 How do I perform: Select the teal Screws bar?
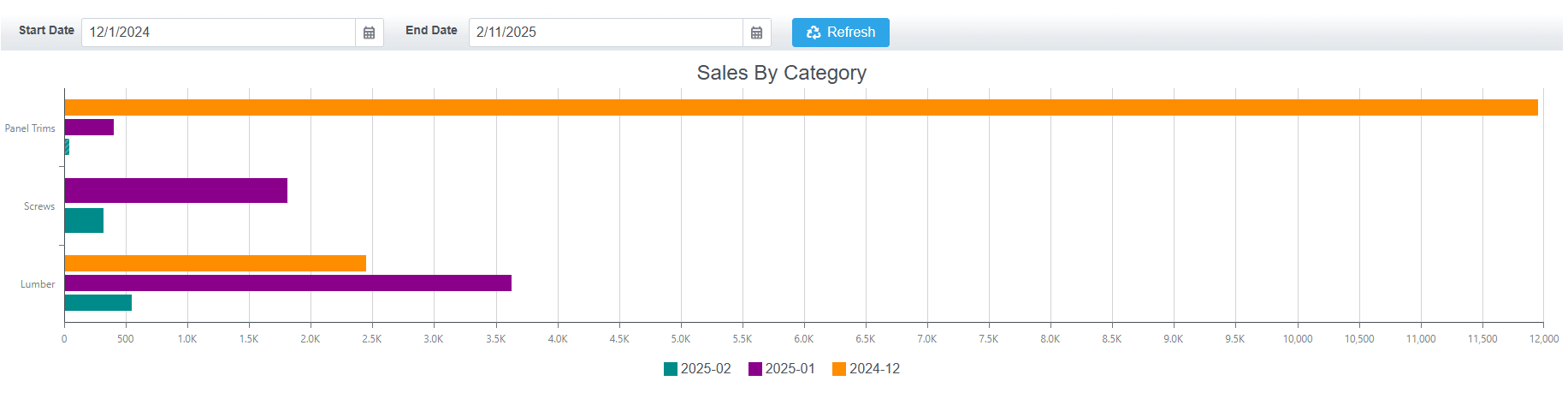coord(84,221)
